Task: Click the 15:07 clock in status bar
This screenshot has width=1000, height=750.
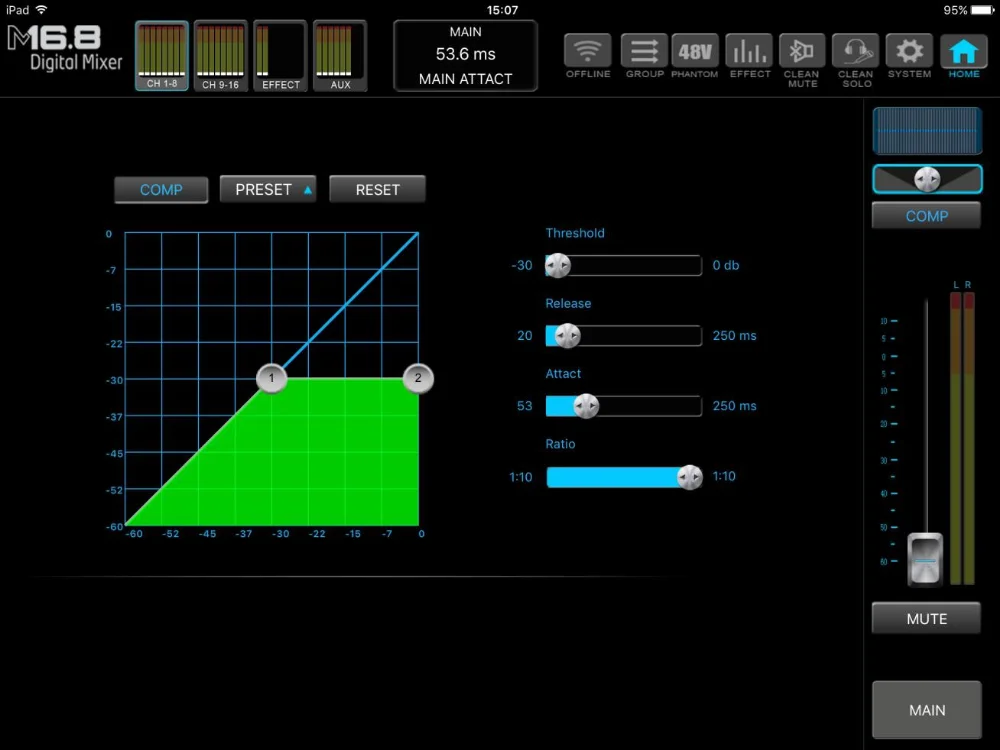Action: point(503,10)
